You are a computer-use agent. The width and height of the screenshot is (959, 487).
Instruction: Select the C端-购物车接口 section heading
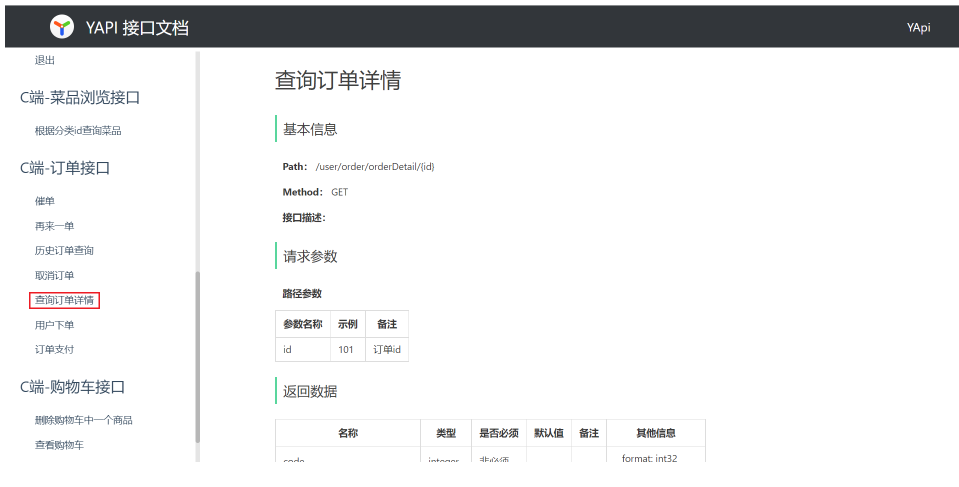(x=72, y=387)
